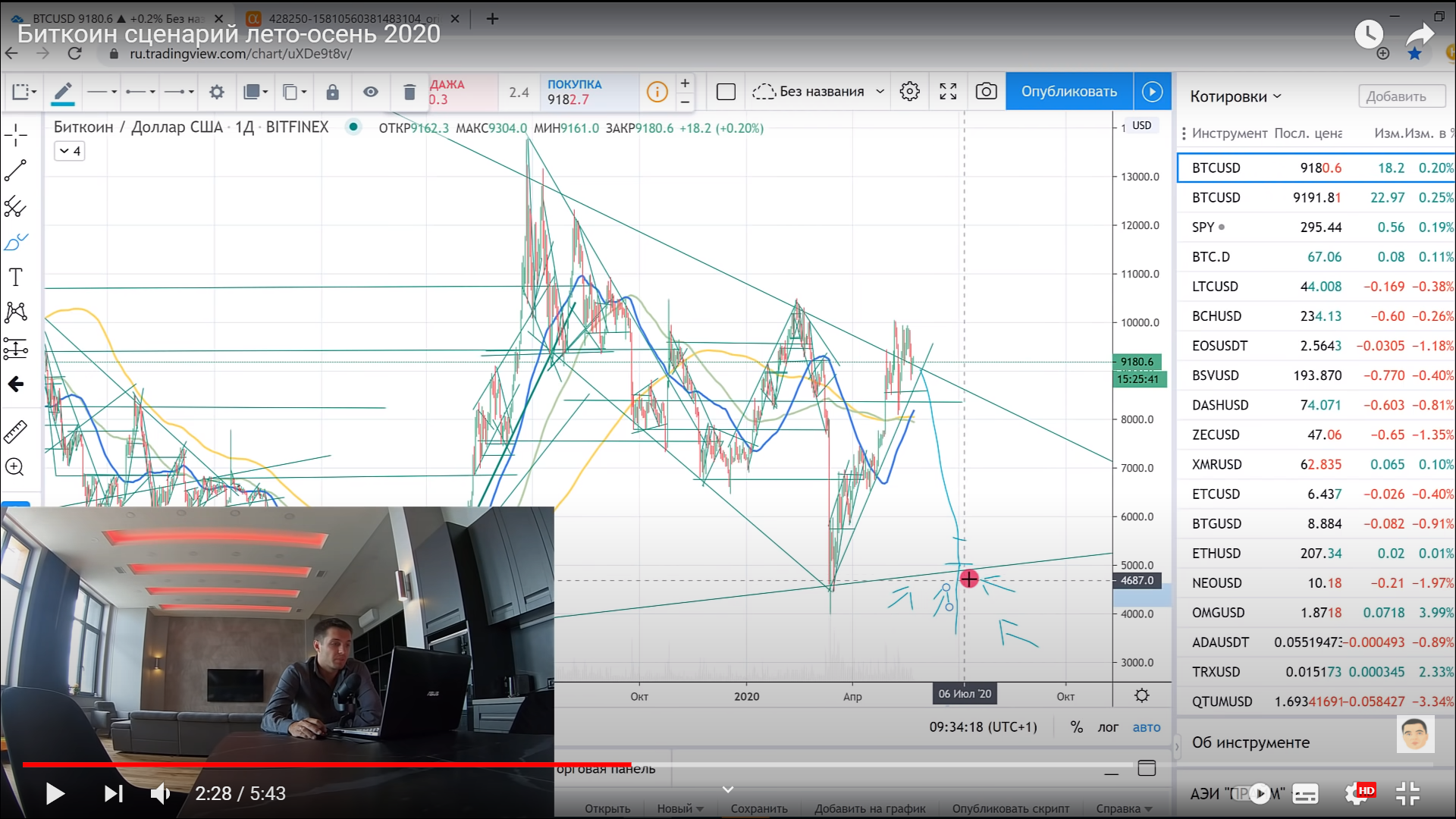This screenshot has width=1456, height=819.
Task: Delete drawing with the trash icon
Action: 409,93
